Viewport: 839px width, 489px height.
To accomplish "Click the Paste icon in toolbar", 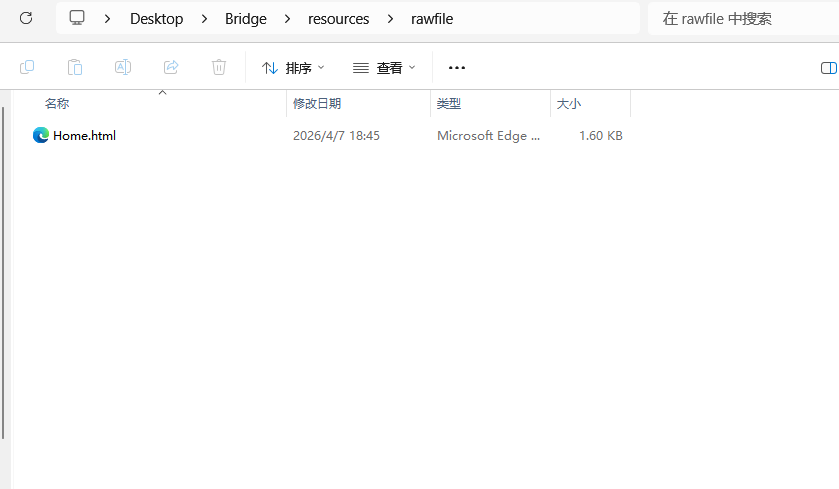I will click(x=75, y=67).
